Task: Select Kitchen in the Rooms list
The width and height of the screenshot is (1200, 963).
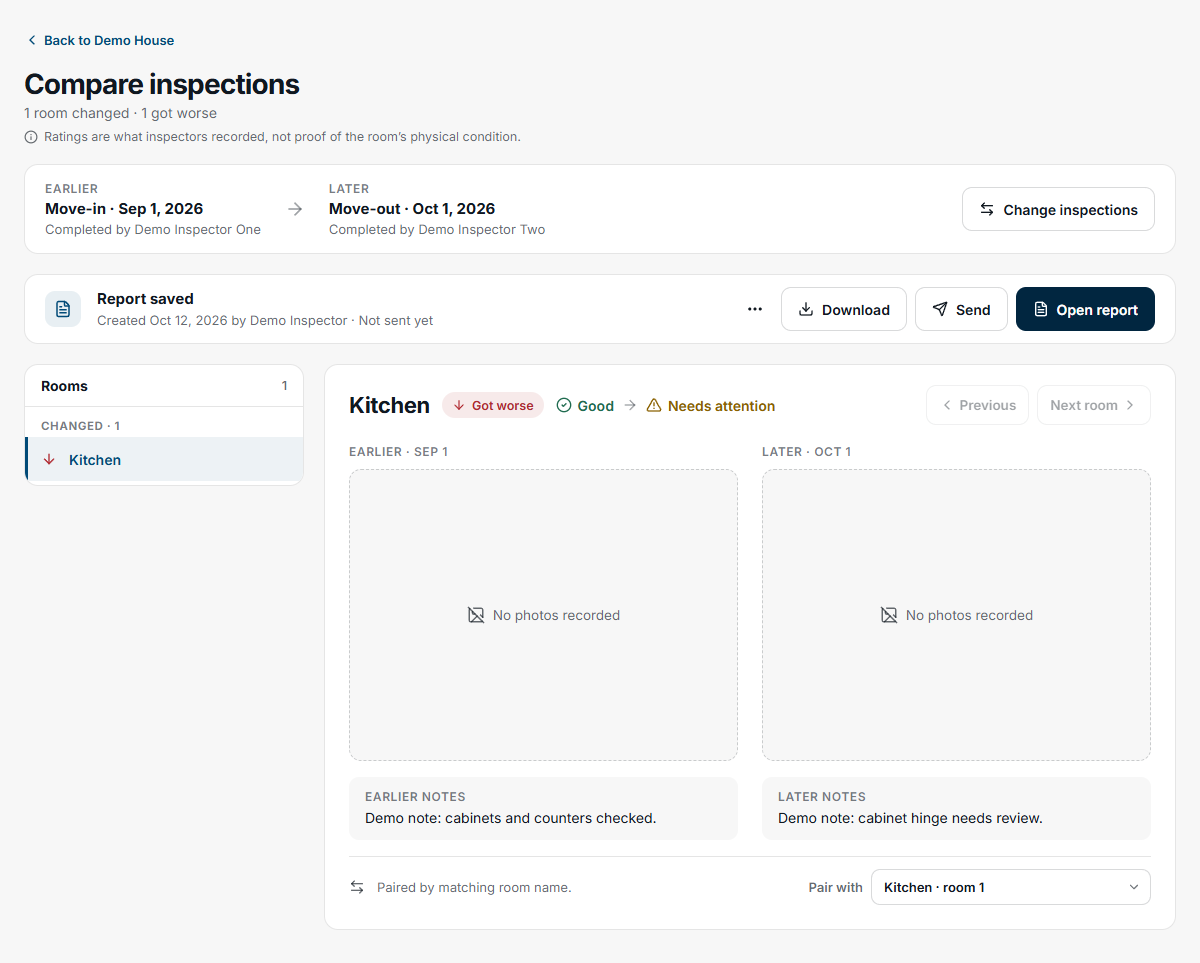Action: coord(164,459)
